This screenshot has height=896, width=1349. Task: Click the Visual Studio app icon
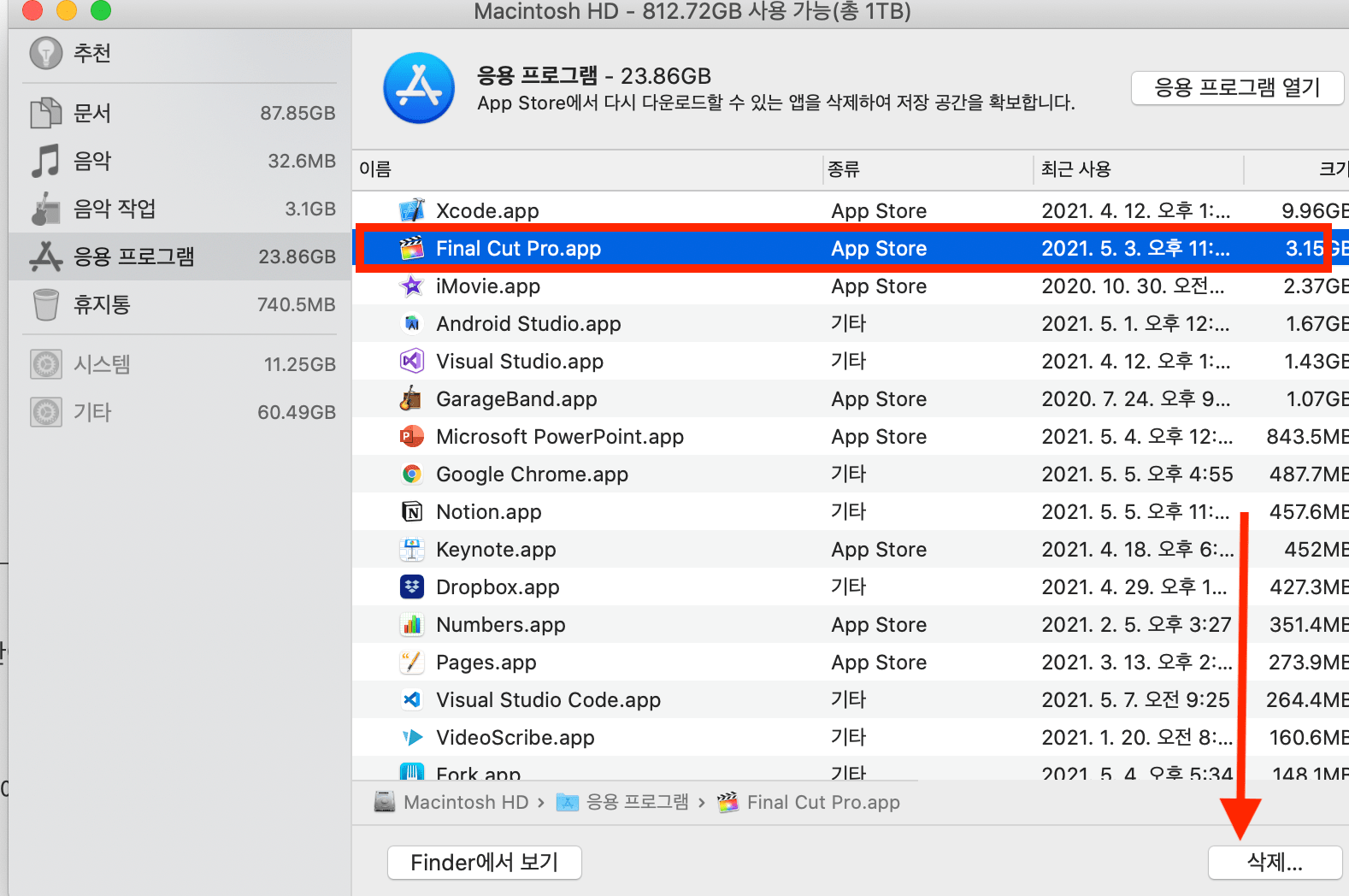point(412,361)
